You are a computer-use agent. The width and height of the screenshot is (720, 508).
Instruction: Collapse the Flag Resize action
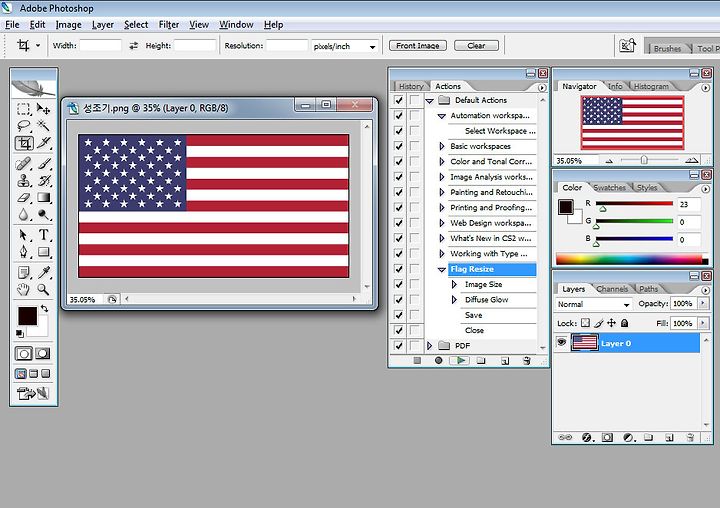pyautogui.click(x=442, y=269)
